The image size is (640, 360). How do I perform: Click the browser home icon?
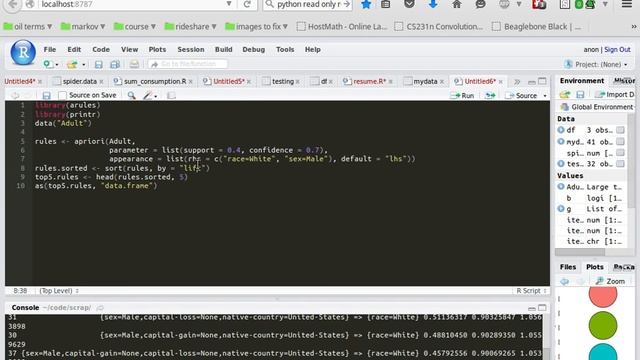coord(457,4)
